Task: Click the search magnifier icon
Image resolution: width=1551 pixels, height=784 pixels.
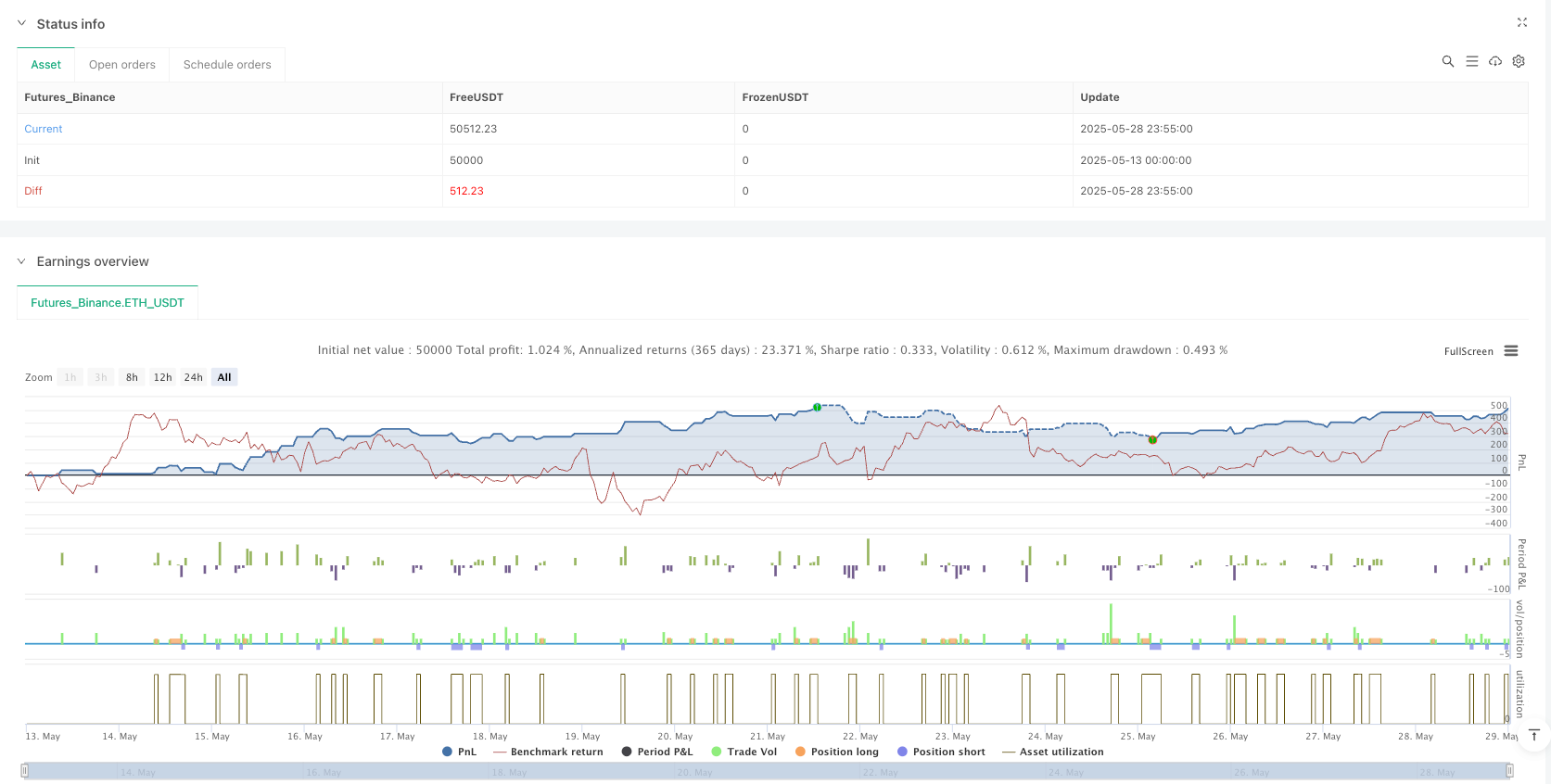Action: (1447, 61)
